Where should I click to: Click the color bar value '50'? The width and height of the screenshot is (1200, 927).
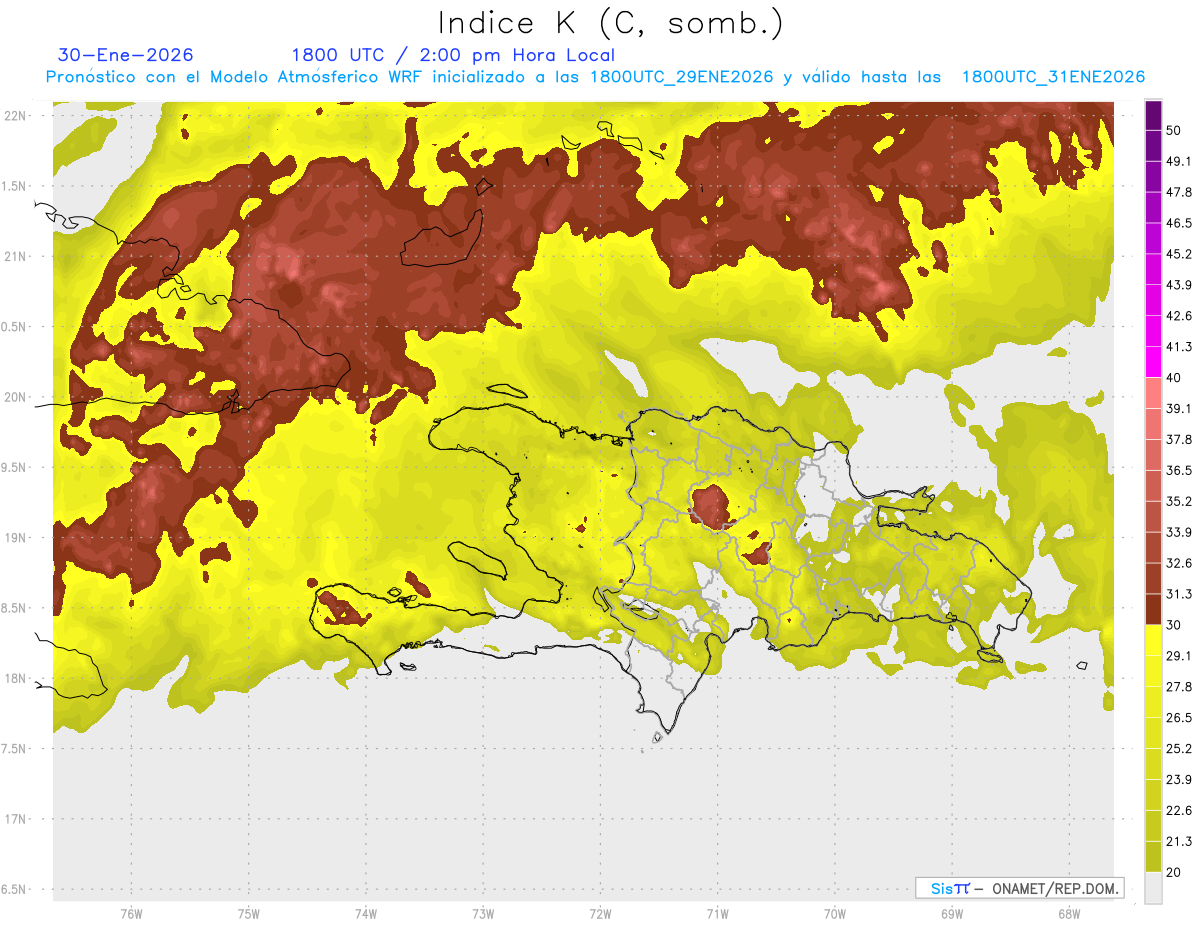1174,131
